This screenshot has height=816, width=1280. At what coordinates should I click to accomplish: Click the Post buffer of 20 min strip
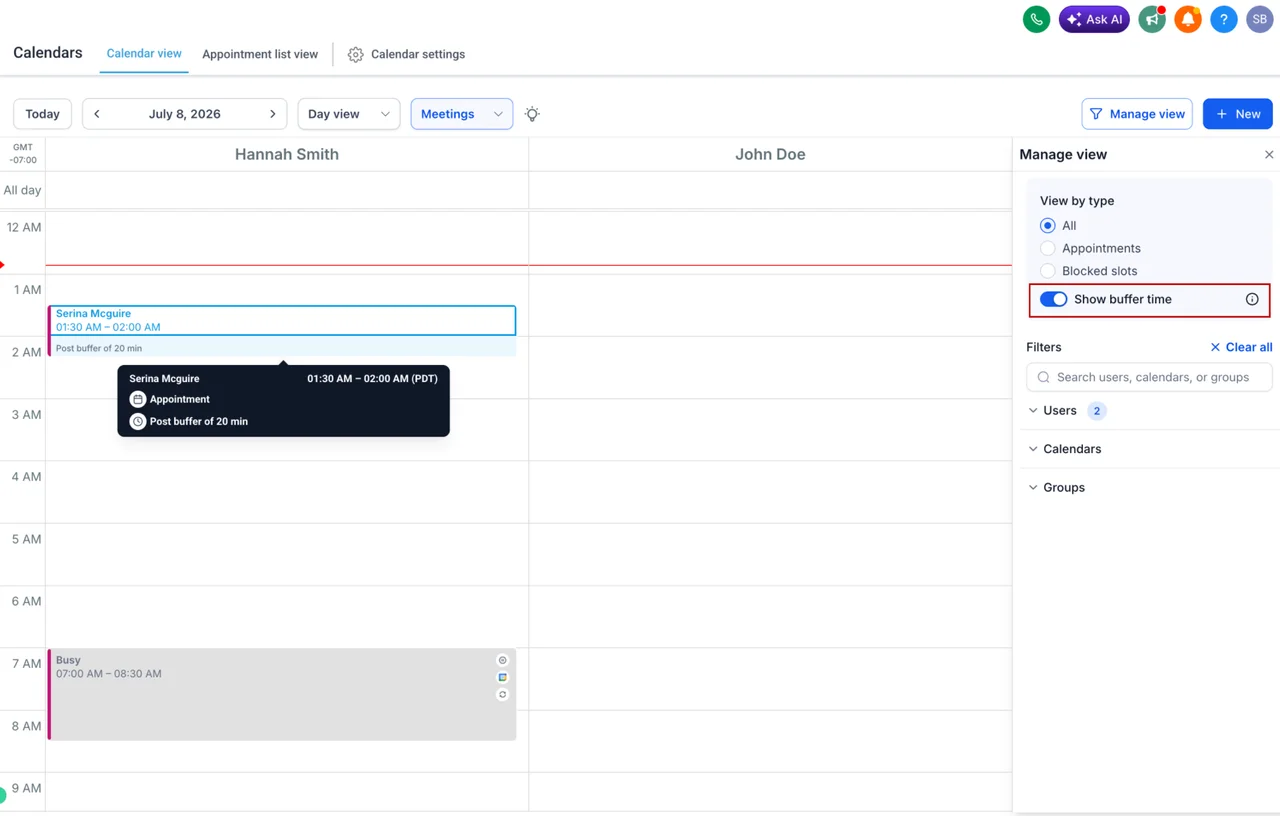coord(283,348)
